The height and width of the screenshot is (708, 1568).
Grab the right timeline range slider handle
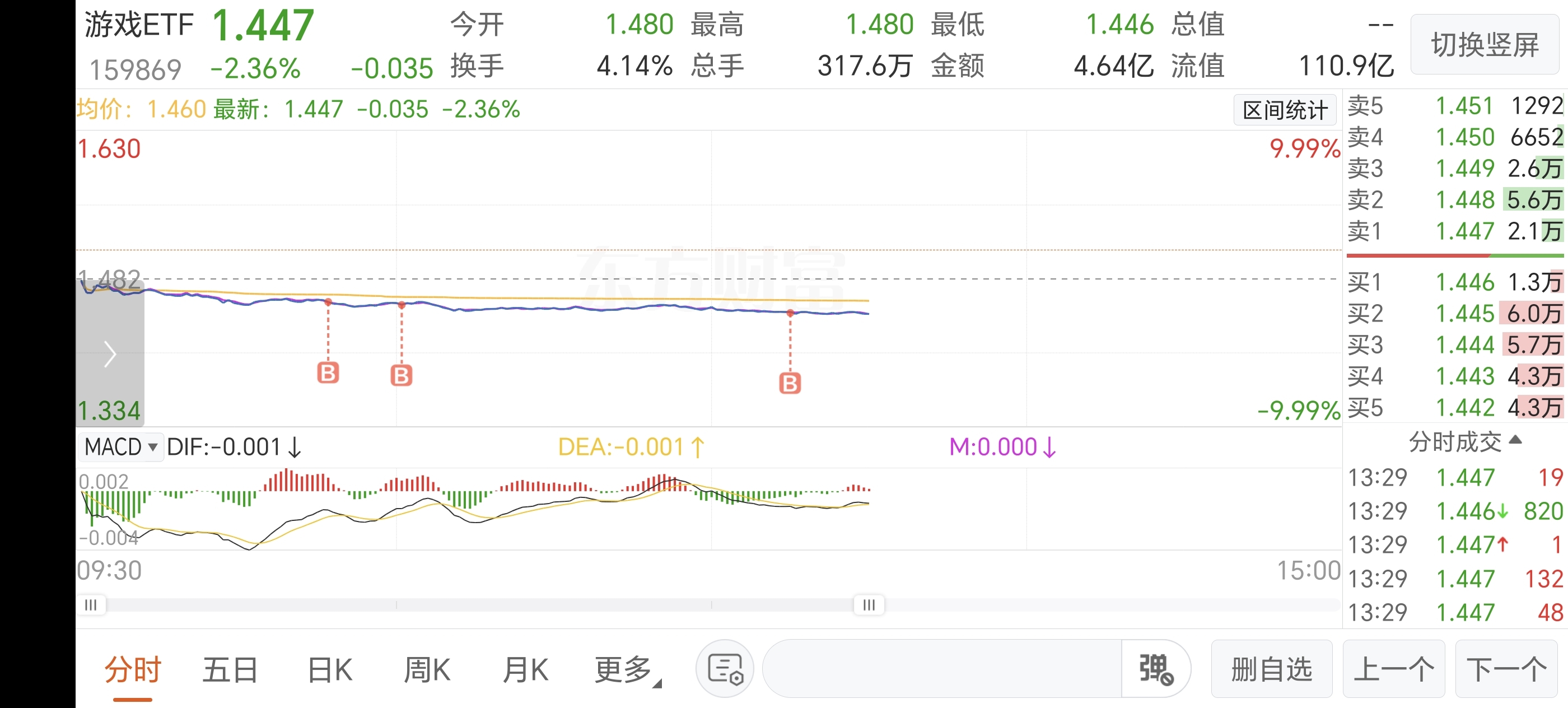[x=869, y=604]
